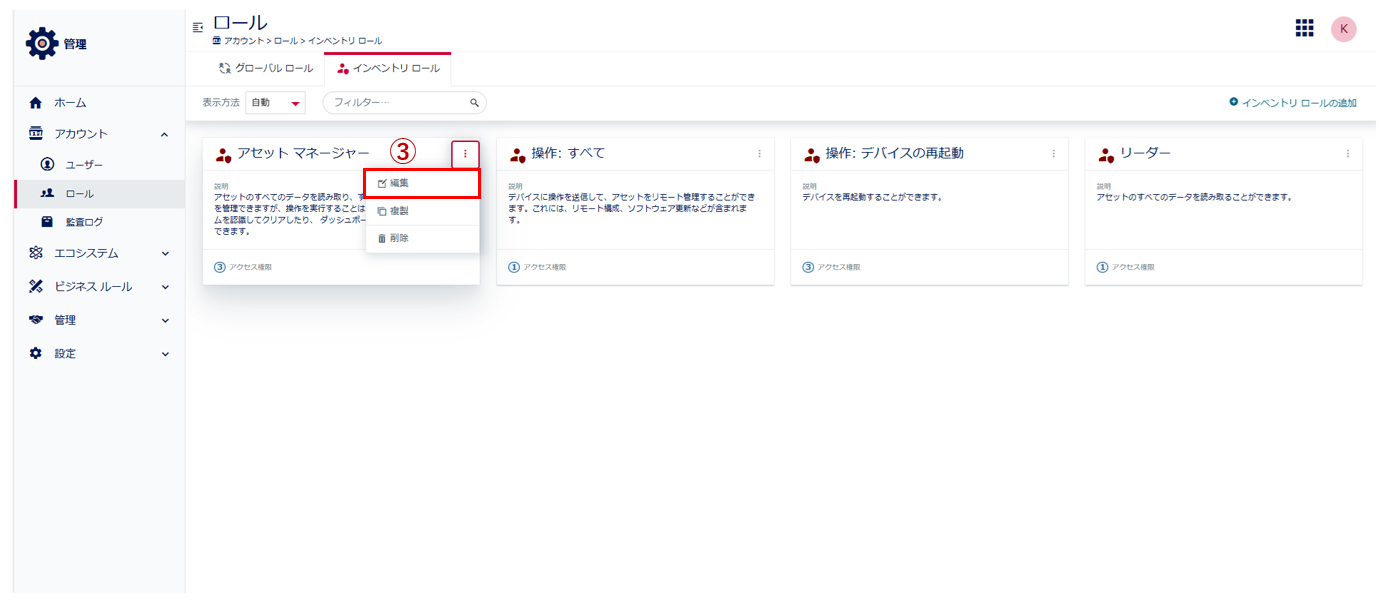The image size is (1386, 605).
Task: Click the user avatar K icon
Action: (1343, 29)
